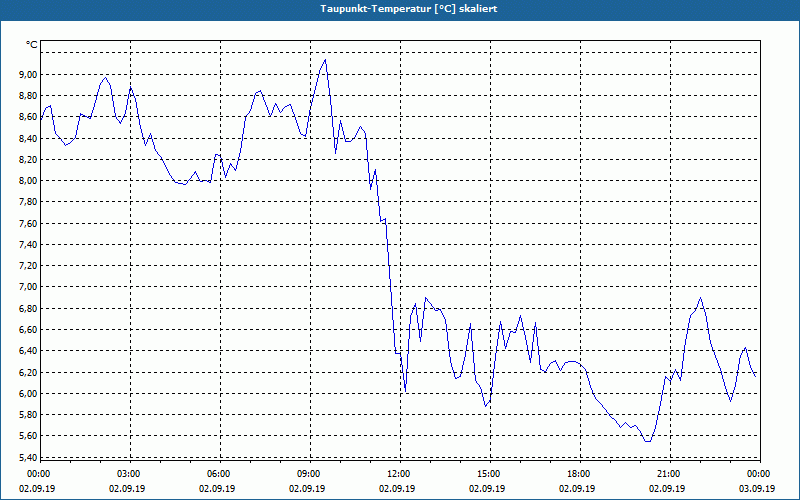800x500 pixels.
Task: Click the highest peak of the blue curve
Action: click(325, 60)
